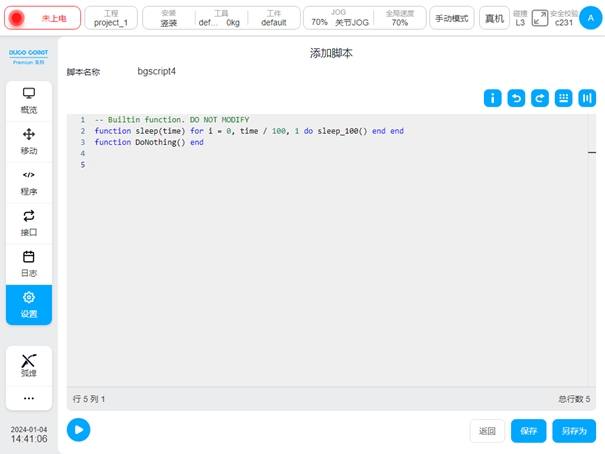The height and width of the screenshot is (454, 605).
Task: Click the bgscript4 script name field
Action: pos(157,72)
